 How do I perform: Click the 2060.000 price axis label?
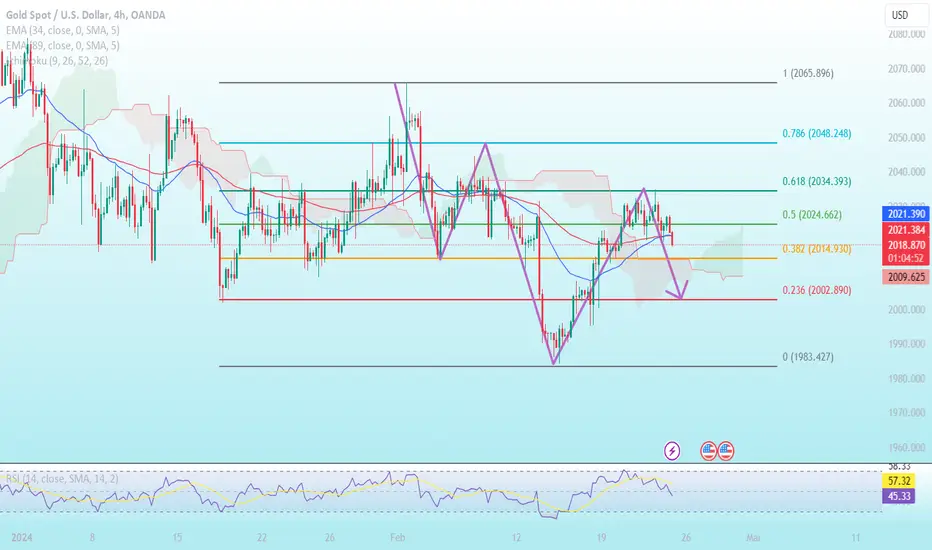click(x=906, y=103)
